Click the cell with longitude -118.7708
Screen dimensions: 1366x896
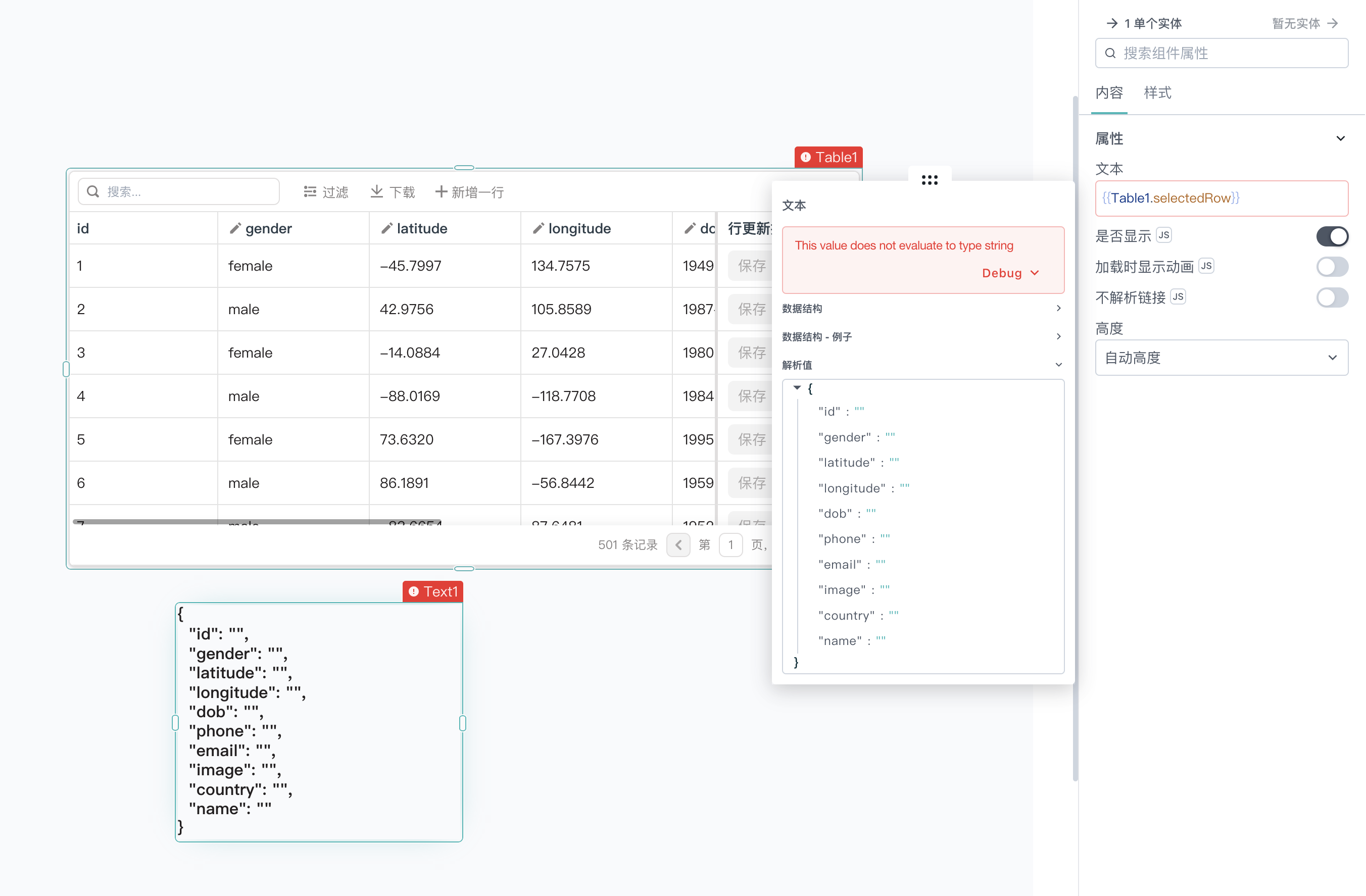point(596,396)
